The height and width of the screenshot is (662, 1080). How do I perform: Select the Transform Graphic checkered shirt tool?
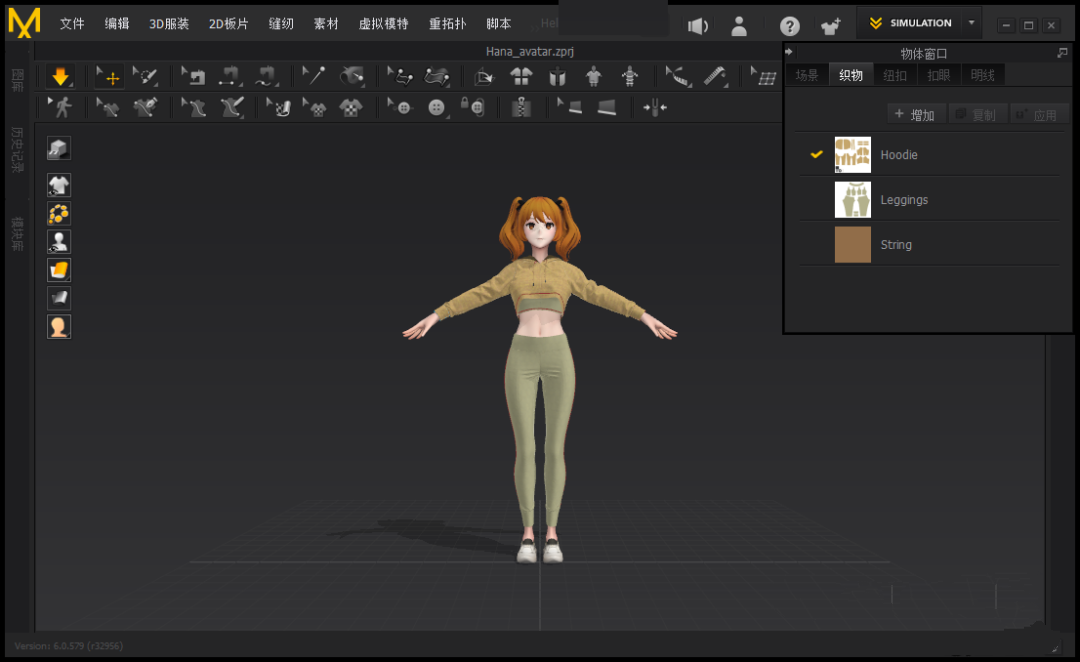(x=315, y=107)
